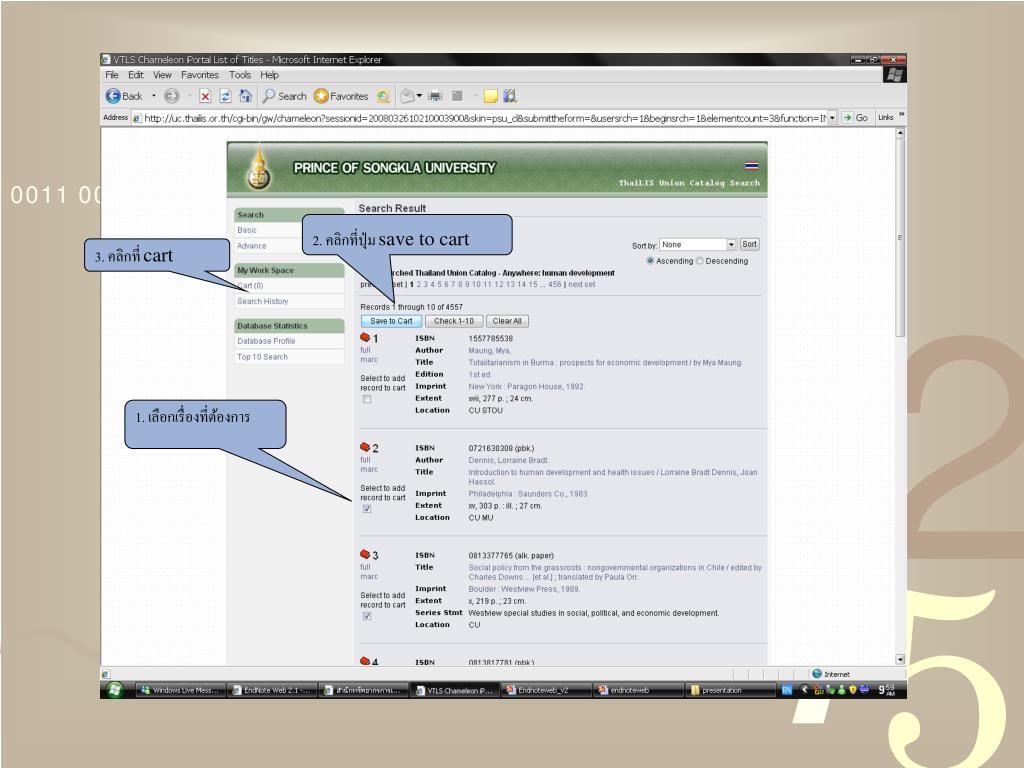Screen dimensions: 1024x768
Task: Open the File menu
Action: coord(112,75)
